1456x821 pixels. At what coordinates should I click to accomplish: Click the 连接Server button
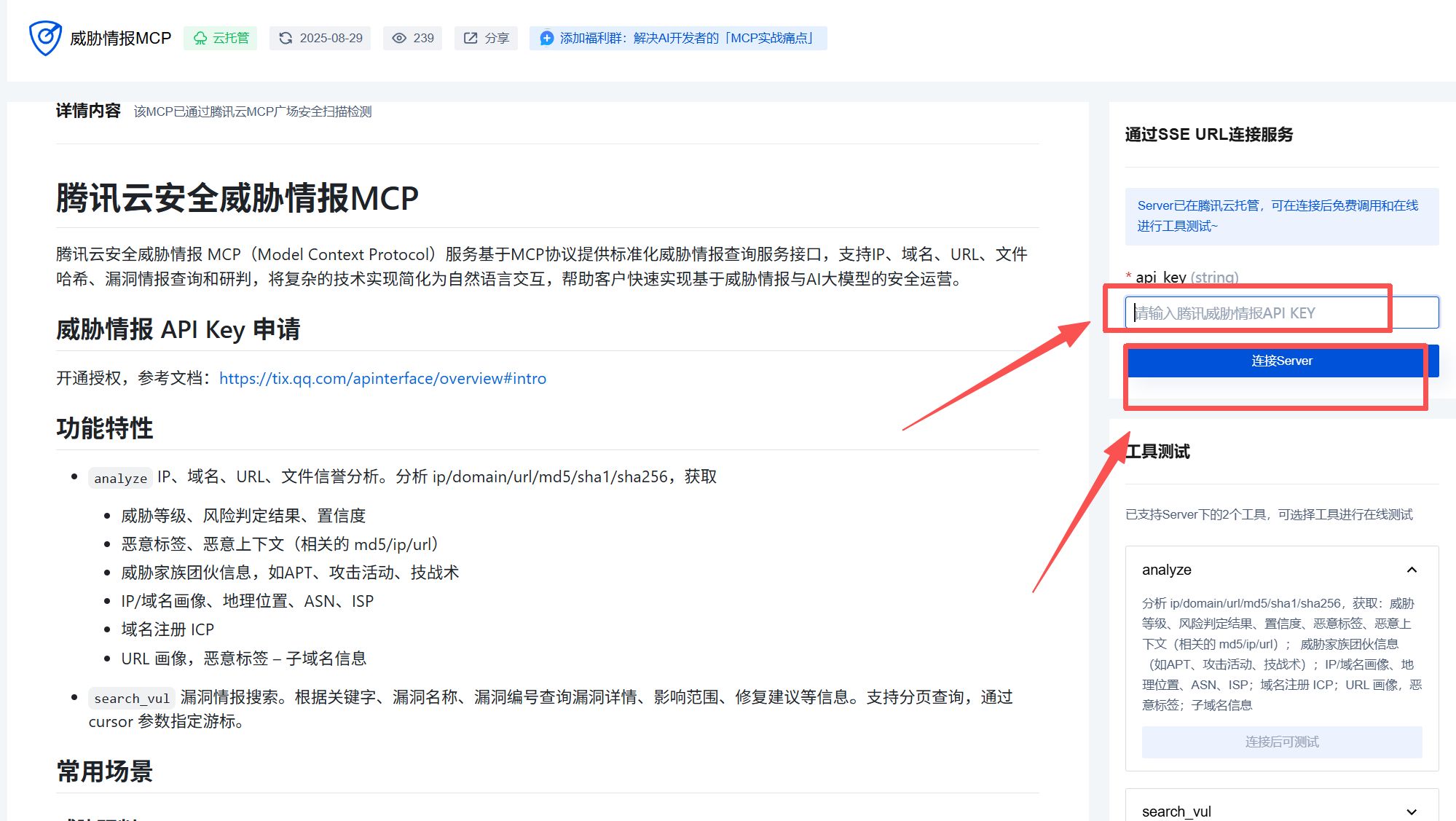[1282, 361]
